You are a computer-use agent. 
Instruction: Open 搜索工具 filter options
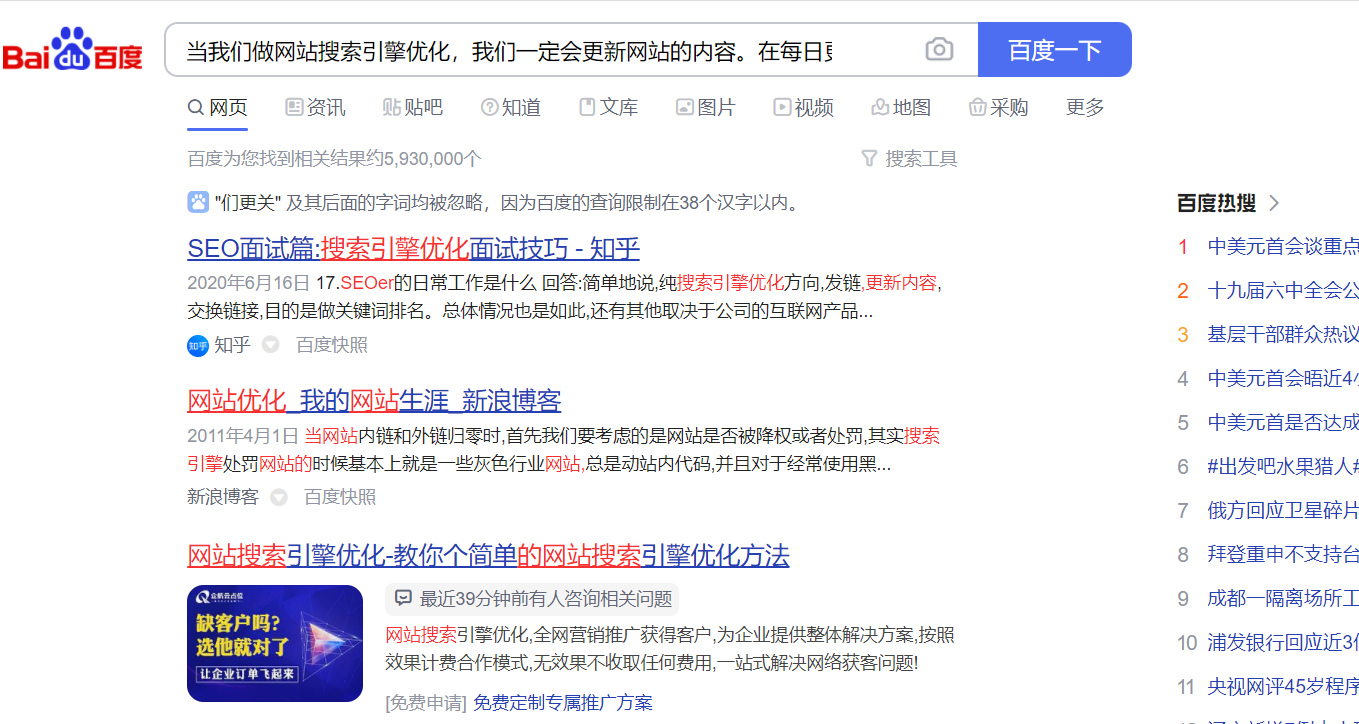909,158
